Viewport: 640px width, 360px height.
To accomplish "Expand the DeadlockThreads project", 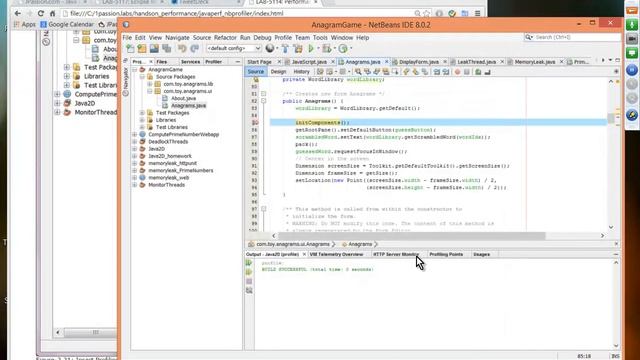I will pos(135,142).
